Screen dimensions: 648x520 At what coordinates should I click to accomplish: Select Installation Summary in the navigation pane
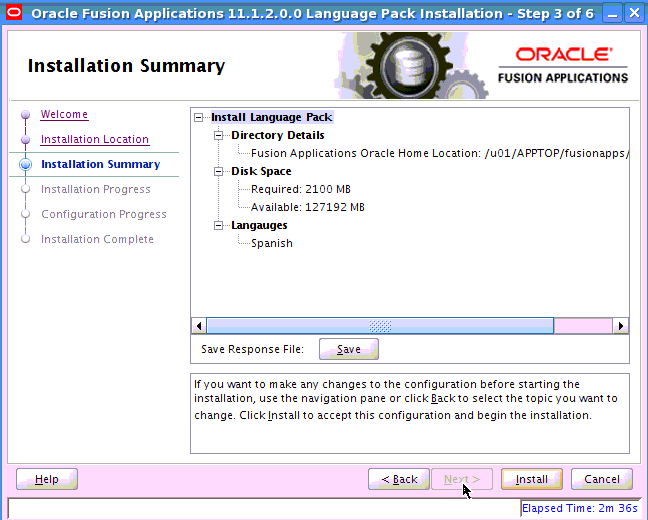[100, 164]
